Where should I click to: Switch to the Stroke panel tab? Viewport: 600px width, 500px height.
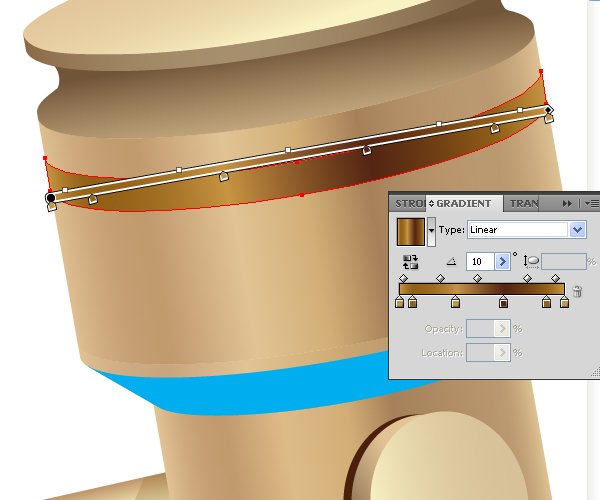tap(409, 204)
